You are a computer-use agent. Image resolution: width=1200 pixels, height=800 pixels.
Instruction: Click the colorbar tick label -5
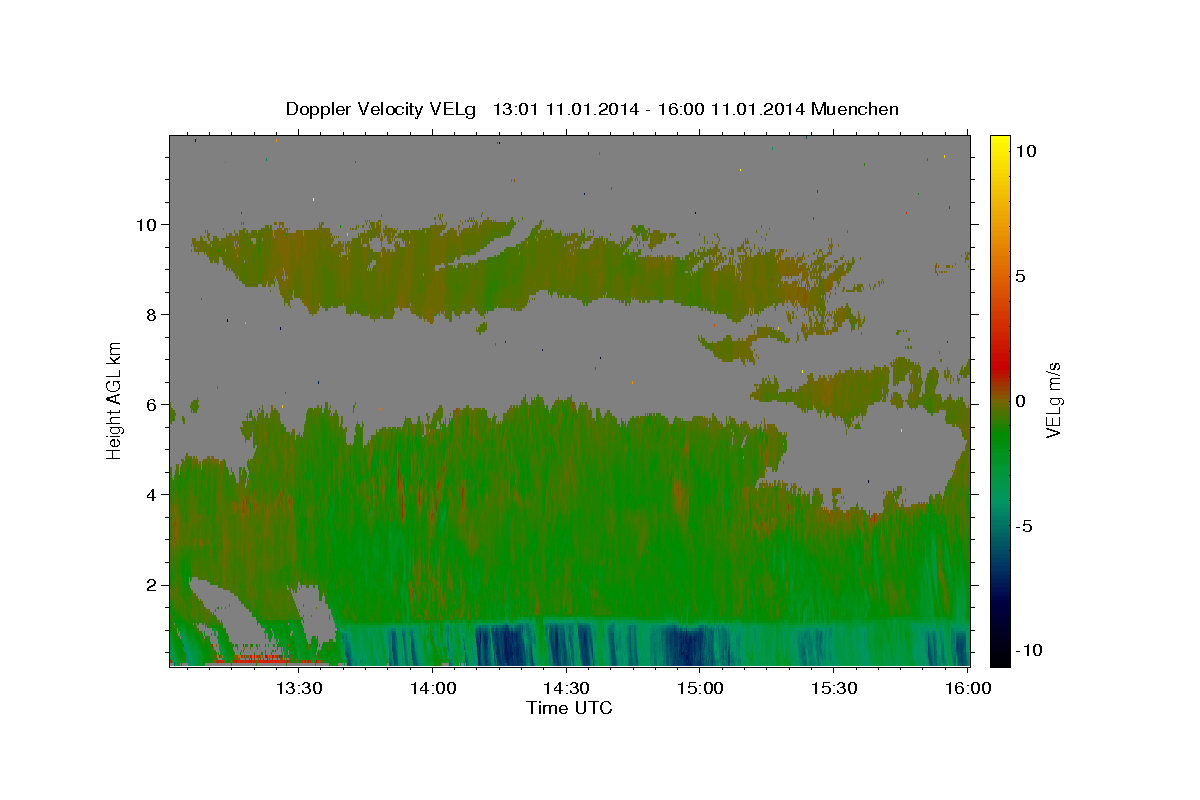pyautogui.click(x=1027, y=526)
